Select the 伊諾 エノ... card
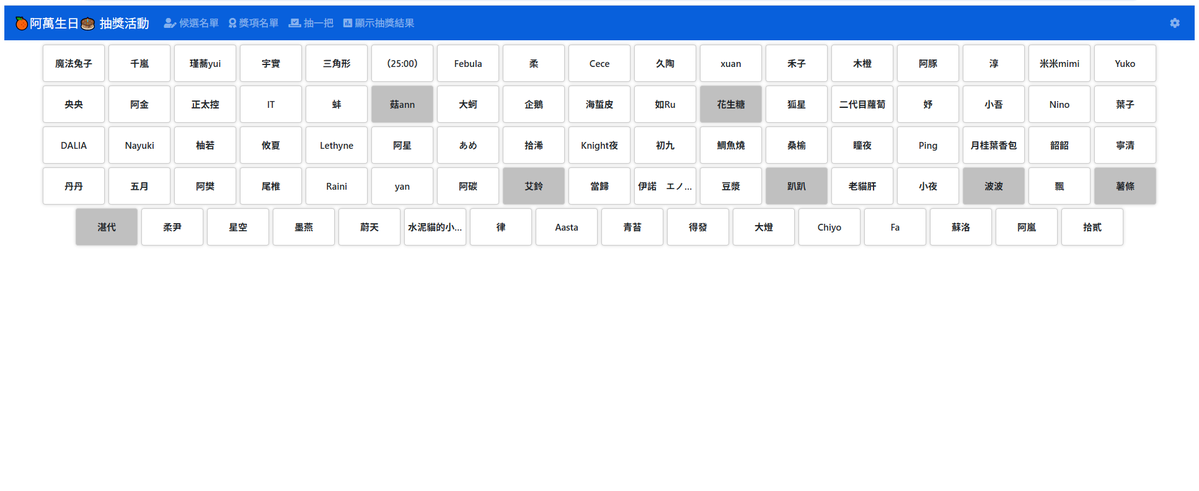This screenshot has height=491, width=1199. (x=665, y=187)
